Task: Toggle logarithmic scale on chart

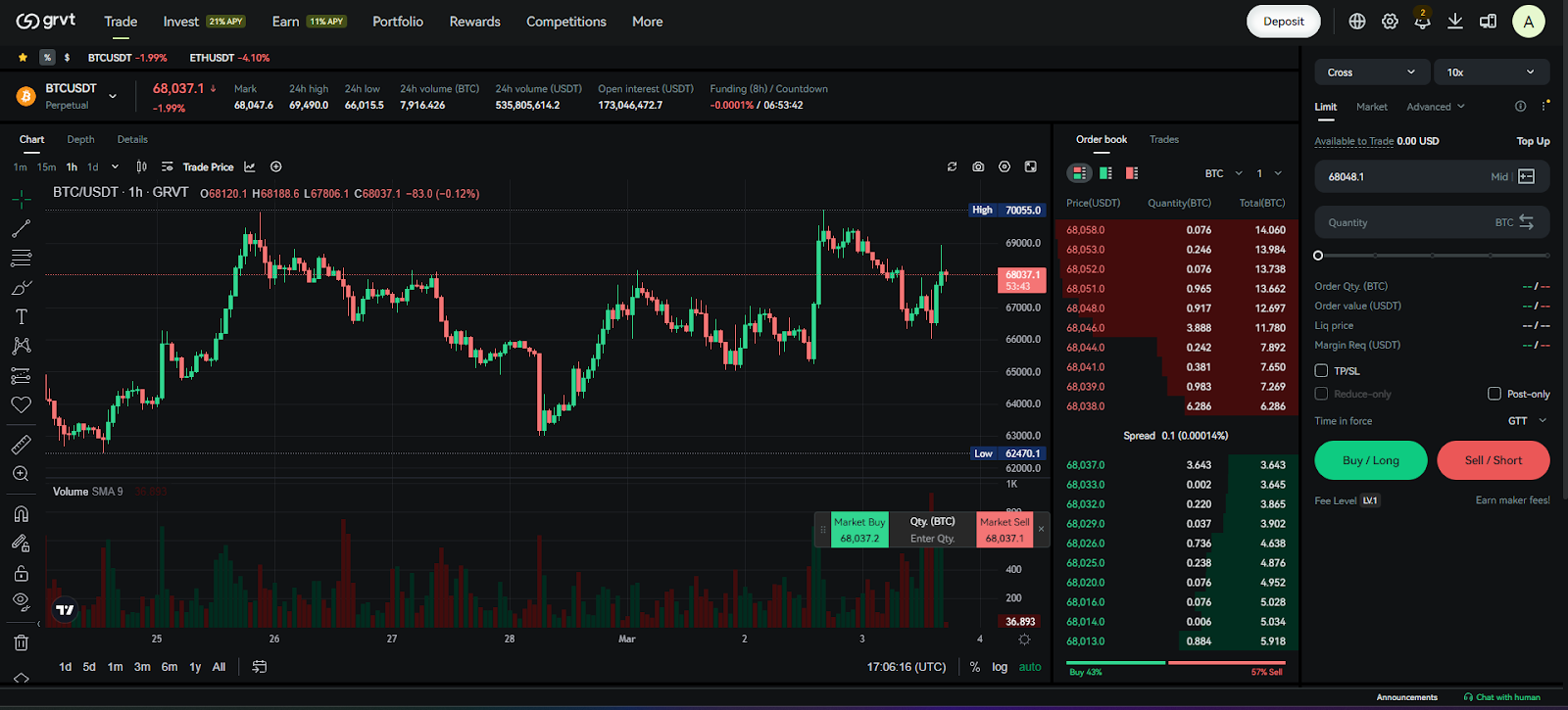Action: pos(1000,667)
